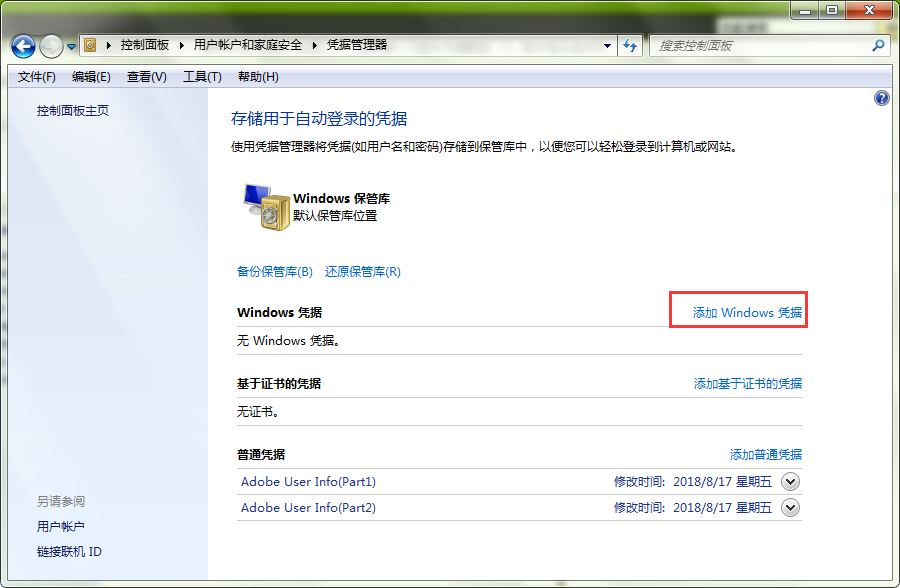Click 备份保管库(B) link
Image resolution: width=900 pixels, height=588 pixels.
point(275,272)
